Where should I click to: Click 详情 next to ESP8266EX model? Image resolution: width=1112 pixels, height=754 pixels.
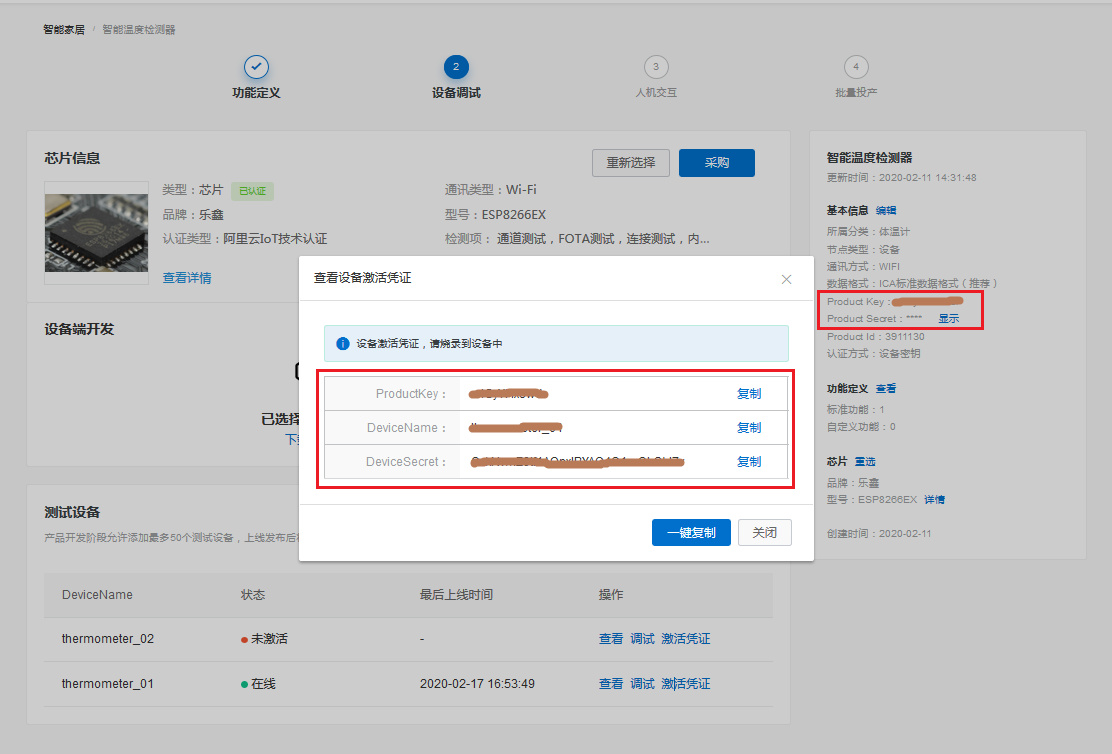click(x=934, y=500)
